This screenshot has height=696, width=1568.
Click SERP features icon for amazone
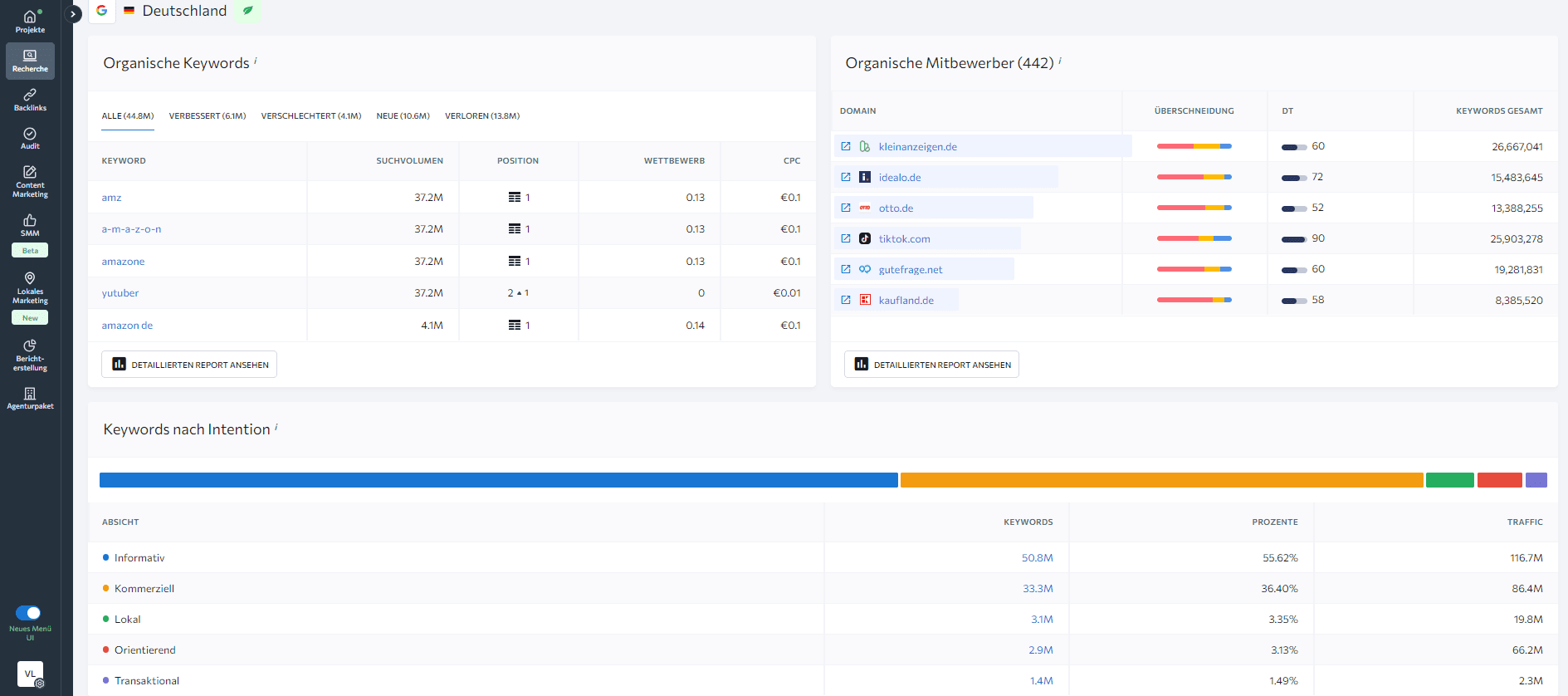[x=515, y=262]
